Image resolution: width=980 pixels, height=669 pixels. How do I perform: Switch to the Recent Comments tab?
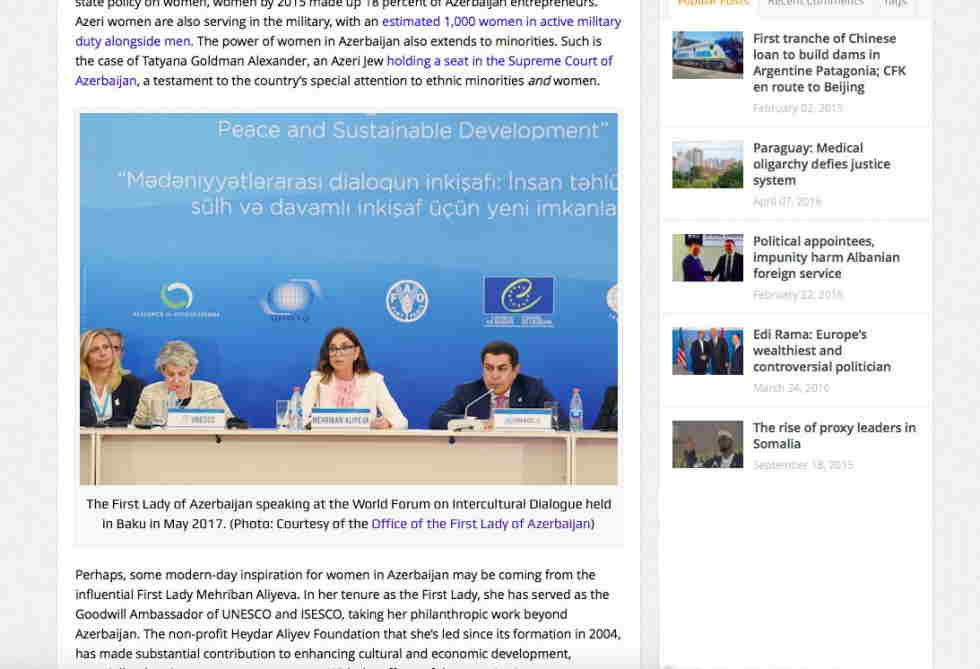coord(815,4)
